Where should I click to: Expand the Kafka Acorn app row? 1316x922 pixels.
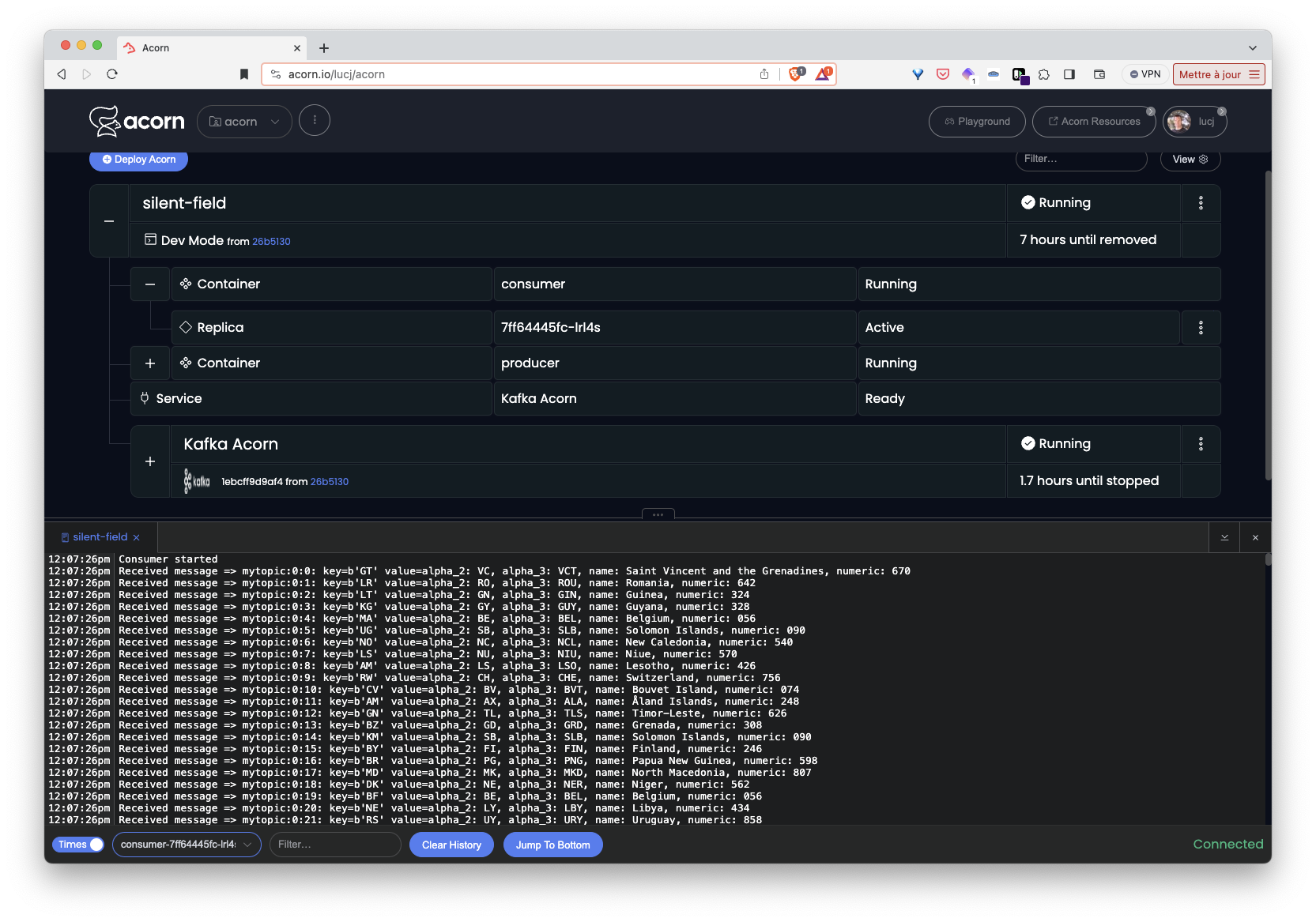pyautogui.click(x=150, y=461)
